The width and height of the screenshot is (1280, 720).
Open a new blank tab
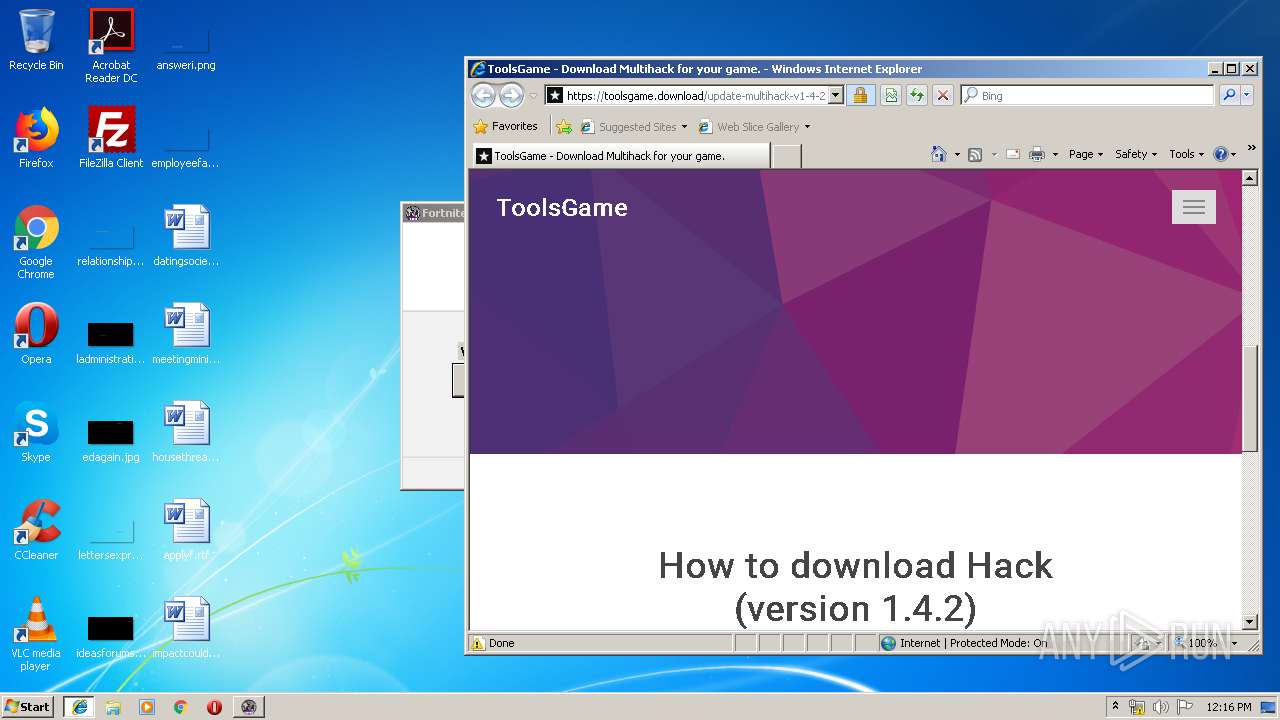click(x=787, y=156)
